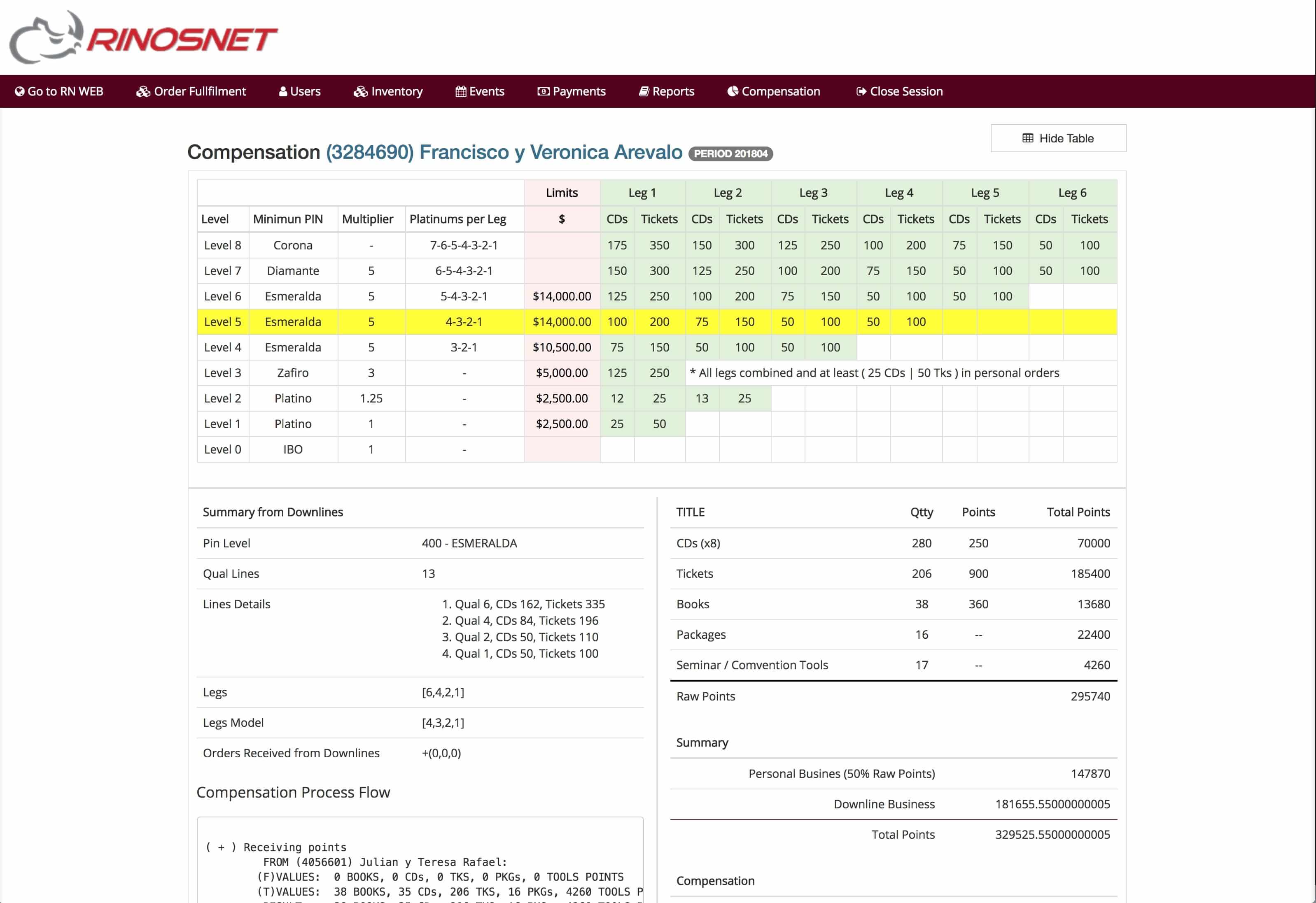The image size is (1316, 903).
Task: Click the PERIOD 201804 badge
Action: click(x=730, y=154)
